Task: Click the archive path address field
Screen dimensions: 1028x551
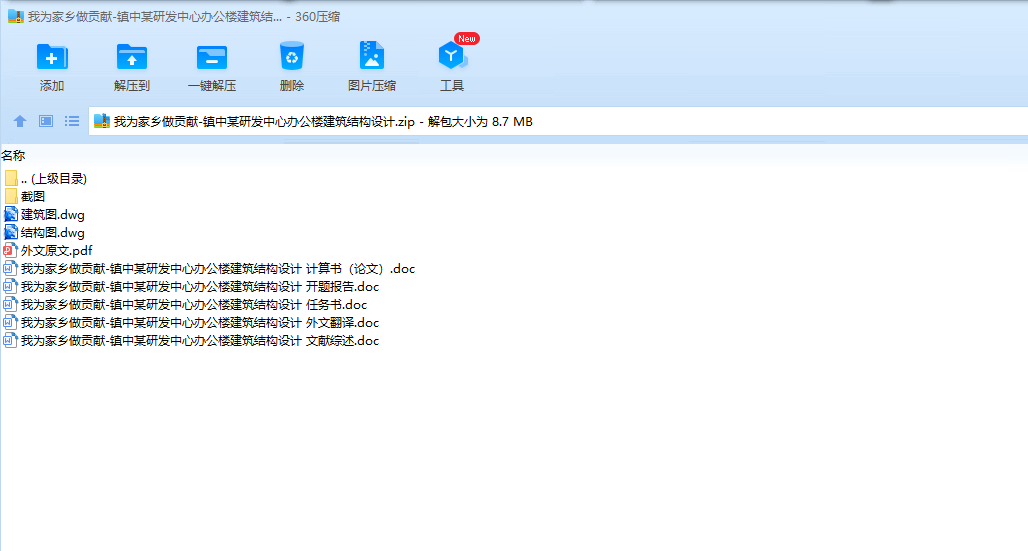Action: point(558,121)
